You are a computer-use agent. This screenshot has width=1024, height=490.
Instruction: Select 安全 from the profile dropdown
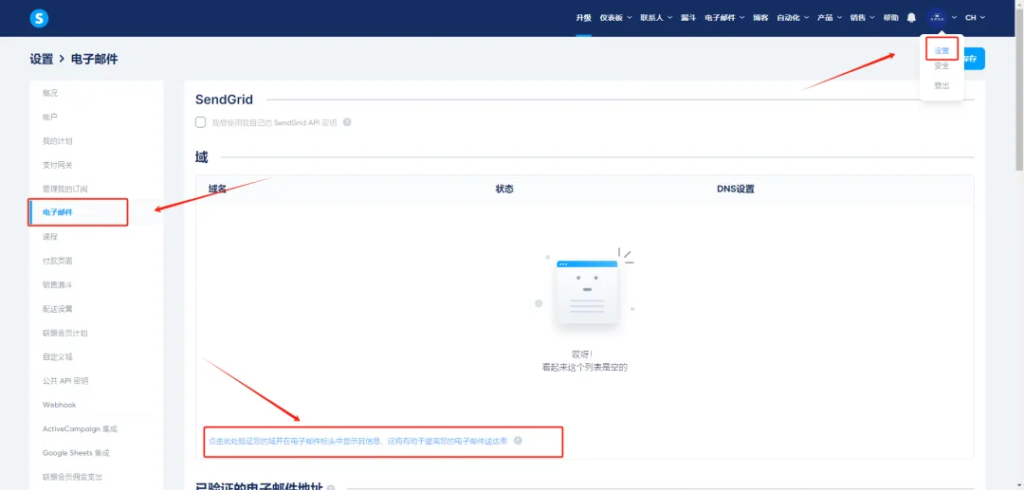click(942, 65)
